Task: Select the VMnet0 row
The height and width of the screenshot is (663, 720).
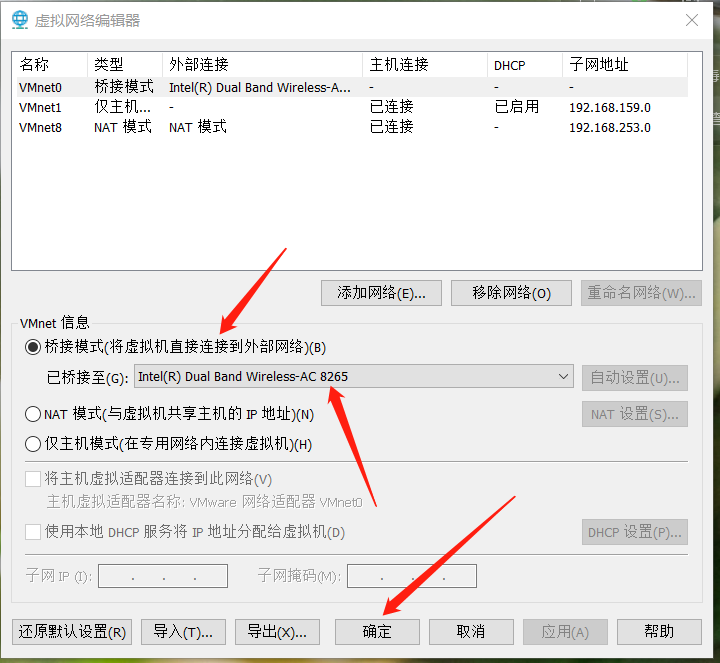Action: 352,87
